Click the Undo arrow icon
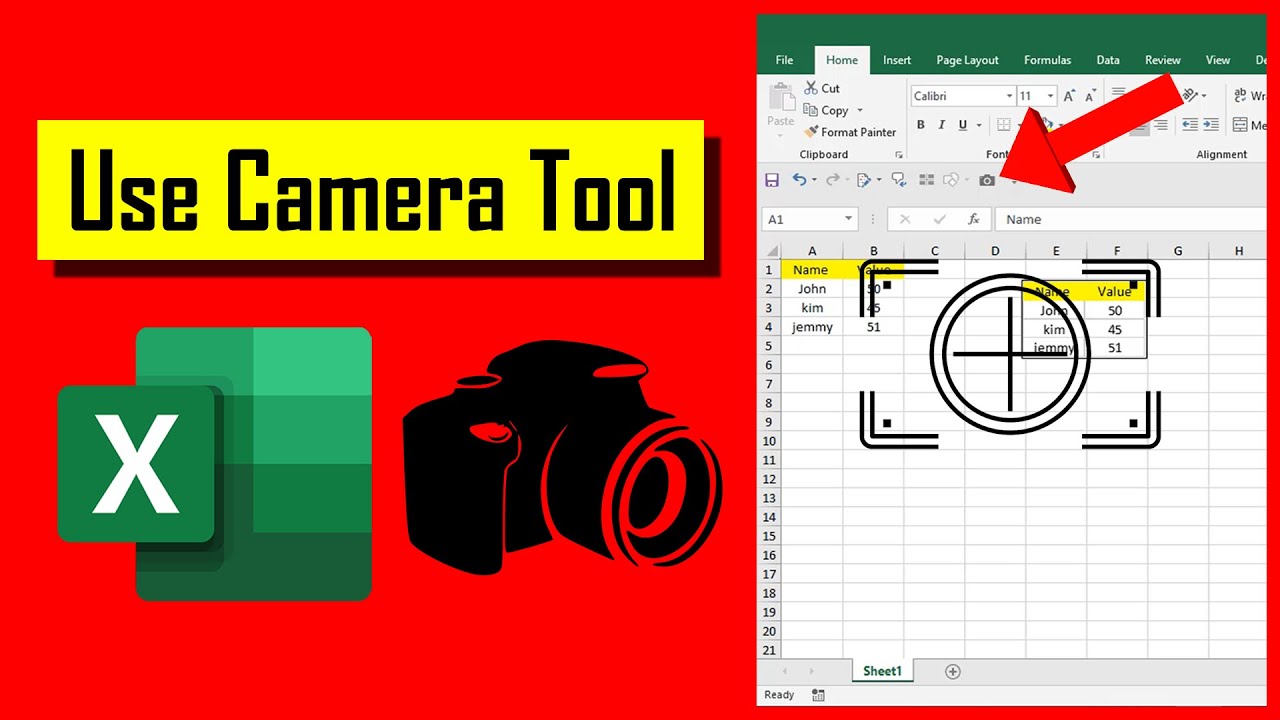Screen dimensions: 1280x720 (799, 180)
